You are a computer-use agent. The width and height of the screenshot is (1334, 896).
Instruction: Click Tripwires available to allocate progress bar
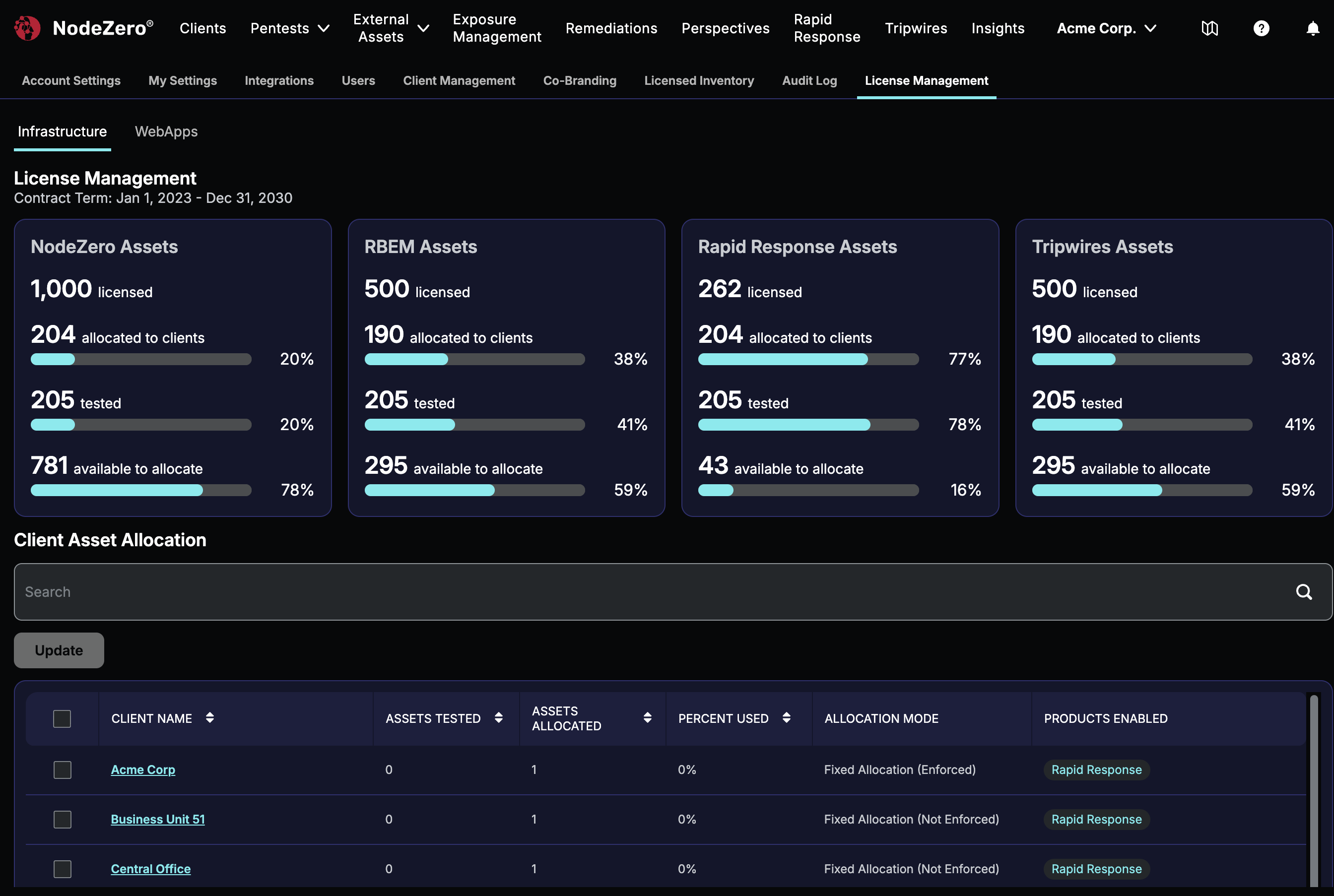(1142, 490)
